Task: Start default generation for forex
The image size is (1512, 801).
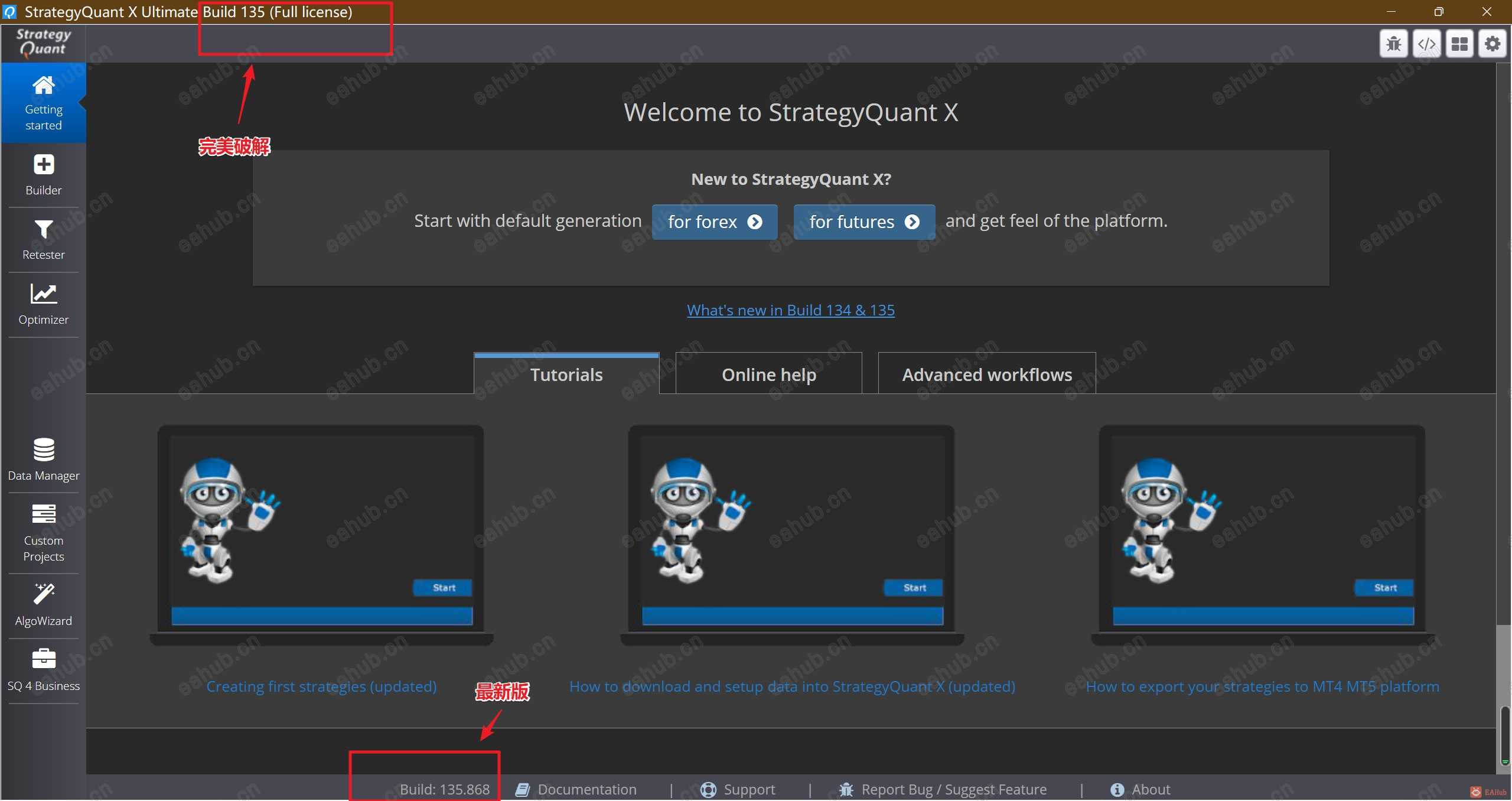Action: pyautogui.click(x=714, y=222)
